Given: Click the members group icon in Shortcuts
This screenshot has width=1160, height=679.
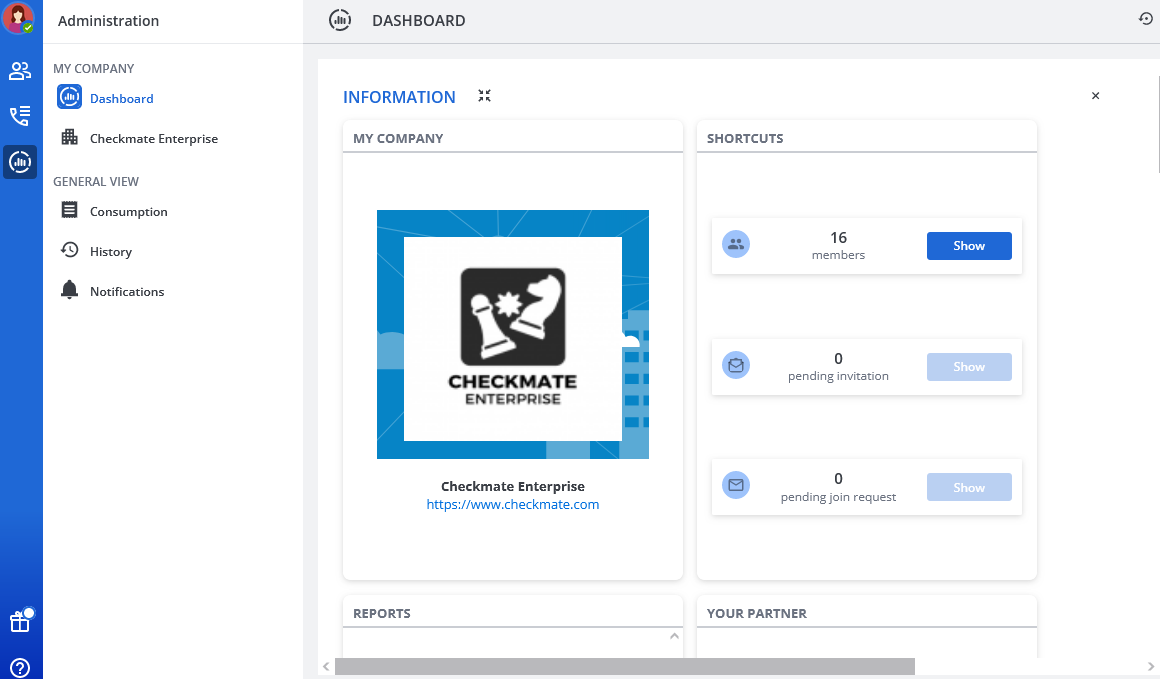Looking at the screenshot, I should coord(736,245).
